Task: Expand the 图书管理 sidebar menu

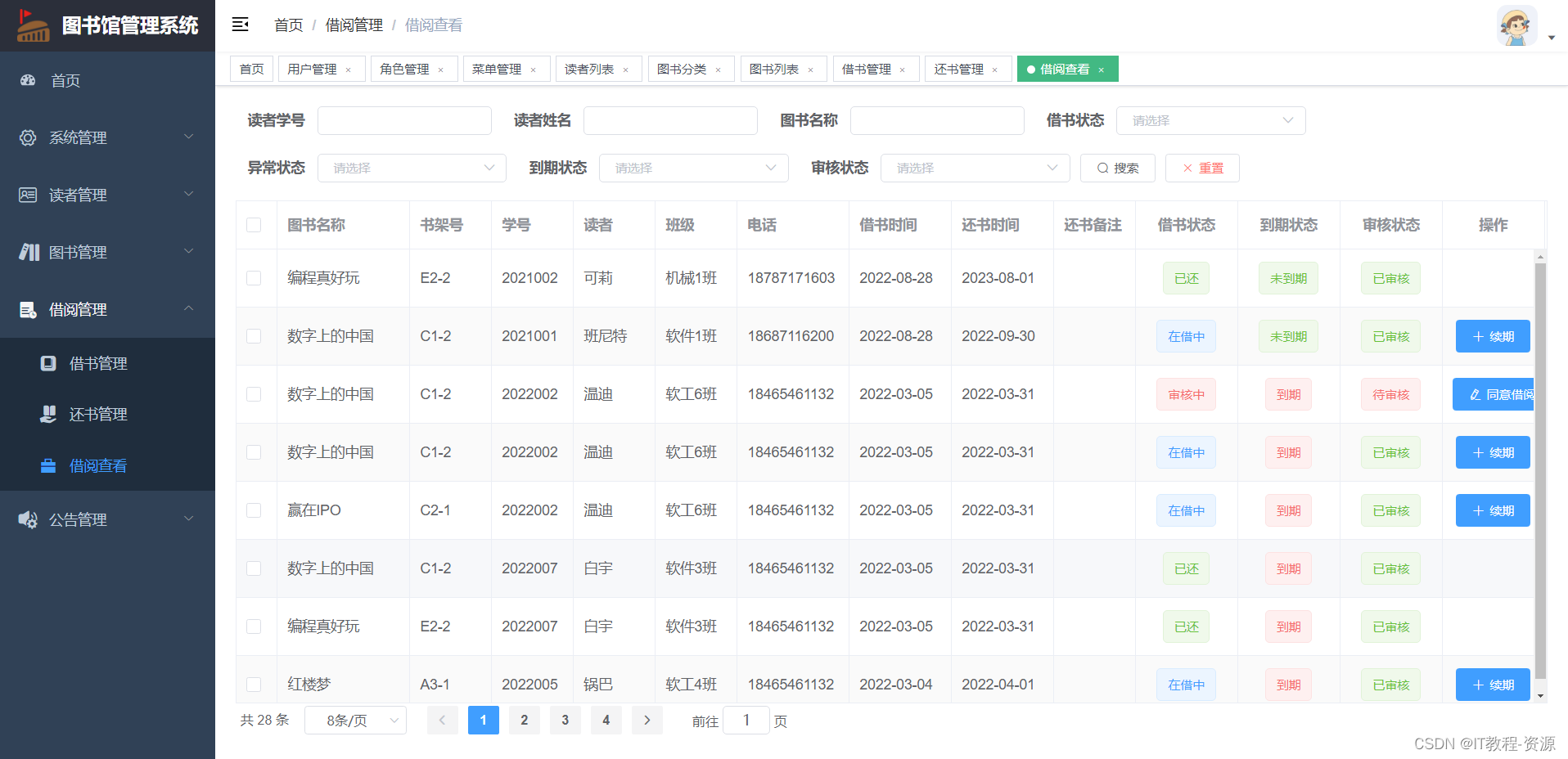Action: click(107, 252)
